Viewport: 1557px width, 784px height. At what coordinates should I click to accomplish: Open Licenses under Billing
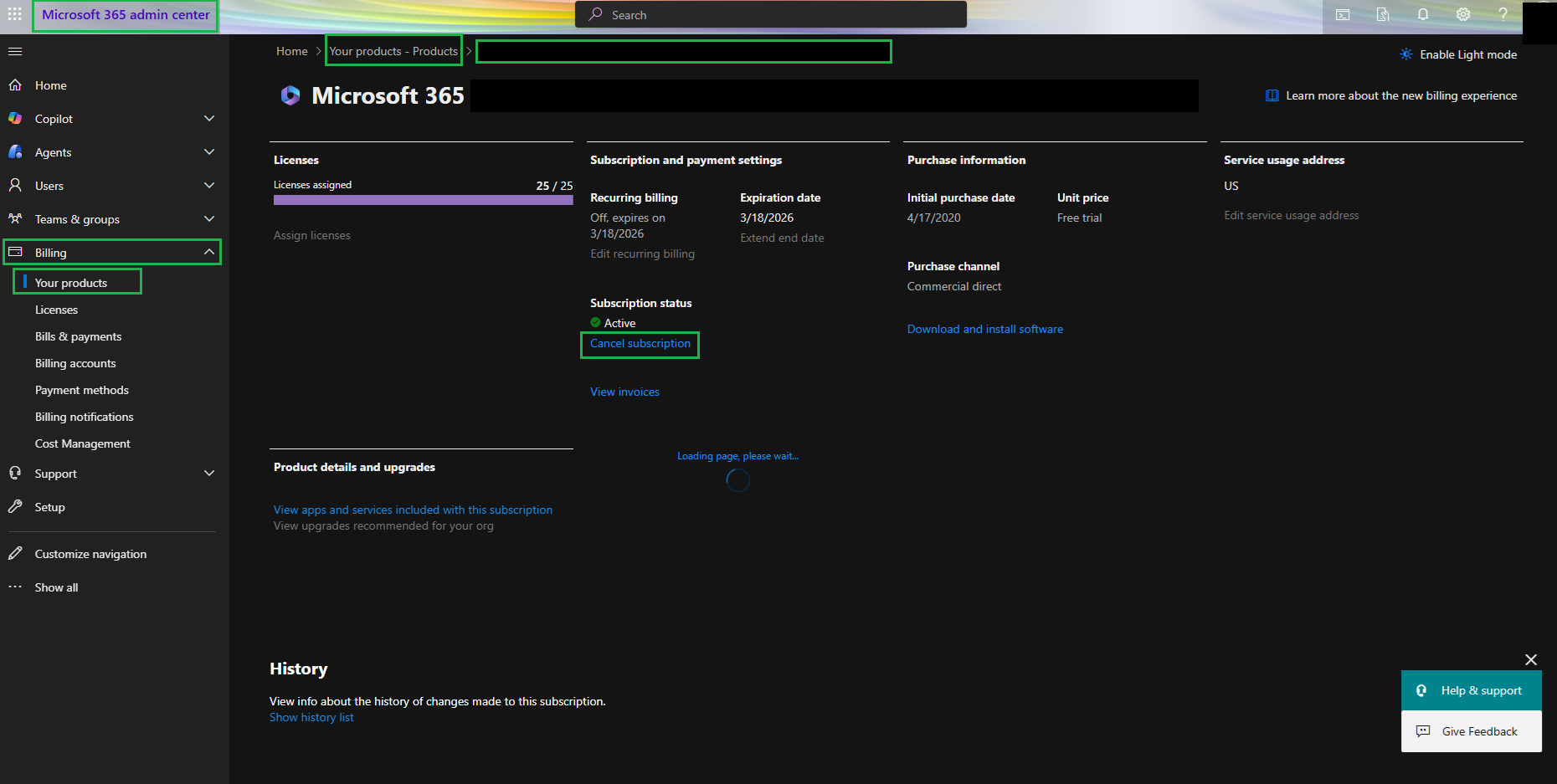click(x=56, y=310)
